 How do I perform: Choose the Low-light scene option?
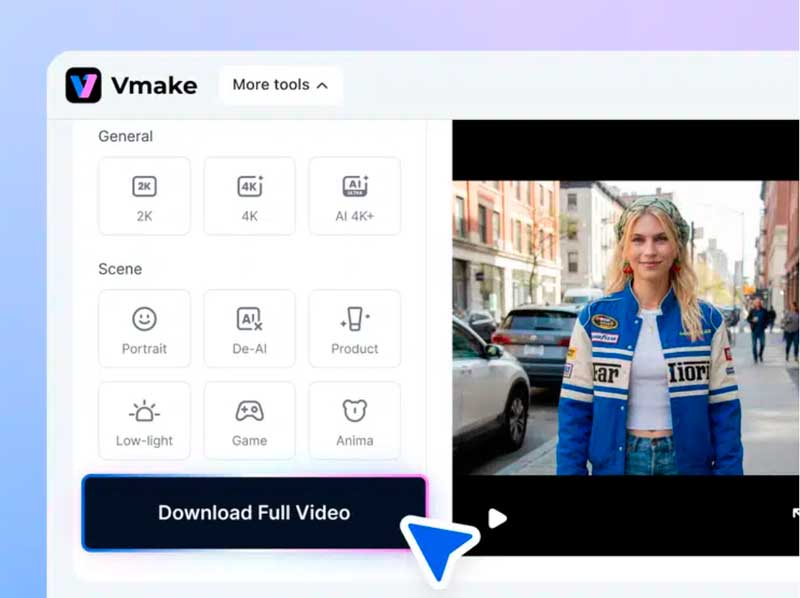(x=144, y=420)
